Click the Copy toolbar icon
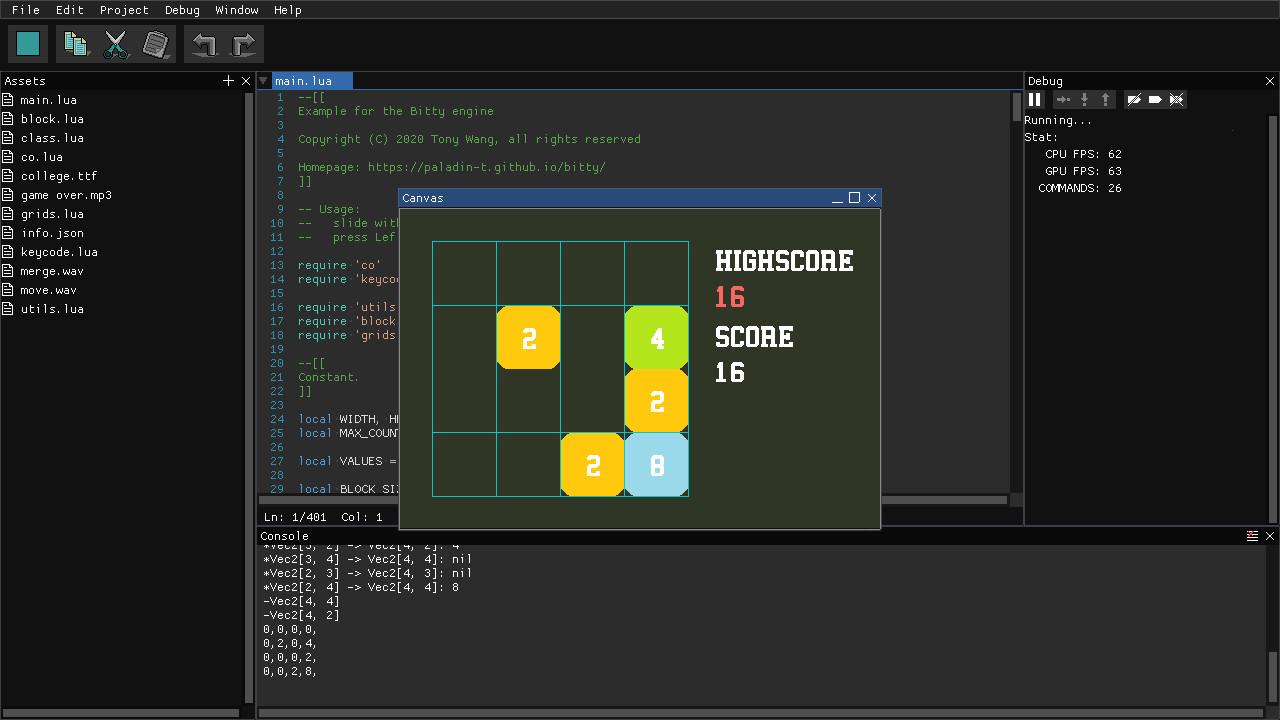Viewport: 1280px width, 720px height. [x=76, y=43]
